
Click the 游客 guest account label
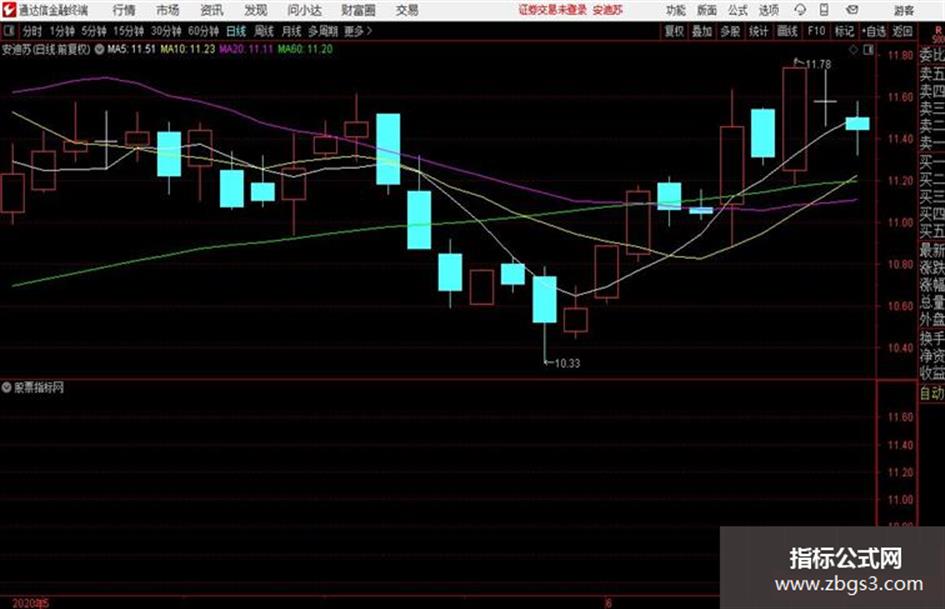pyautogui.click(x=903, y=10)
